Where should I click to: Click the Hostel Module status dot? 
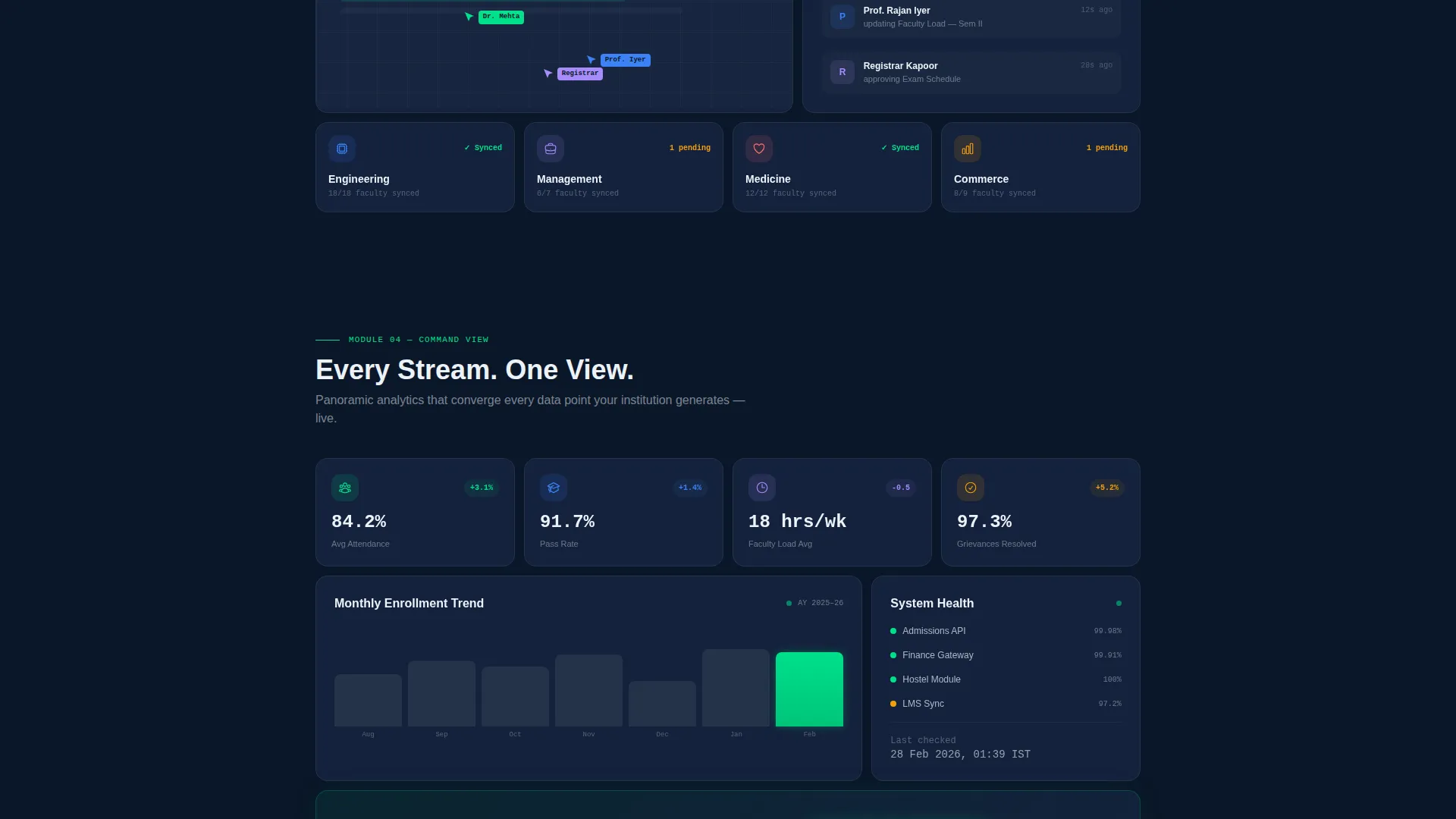pyautogui.click(x=893, y=679)
